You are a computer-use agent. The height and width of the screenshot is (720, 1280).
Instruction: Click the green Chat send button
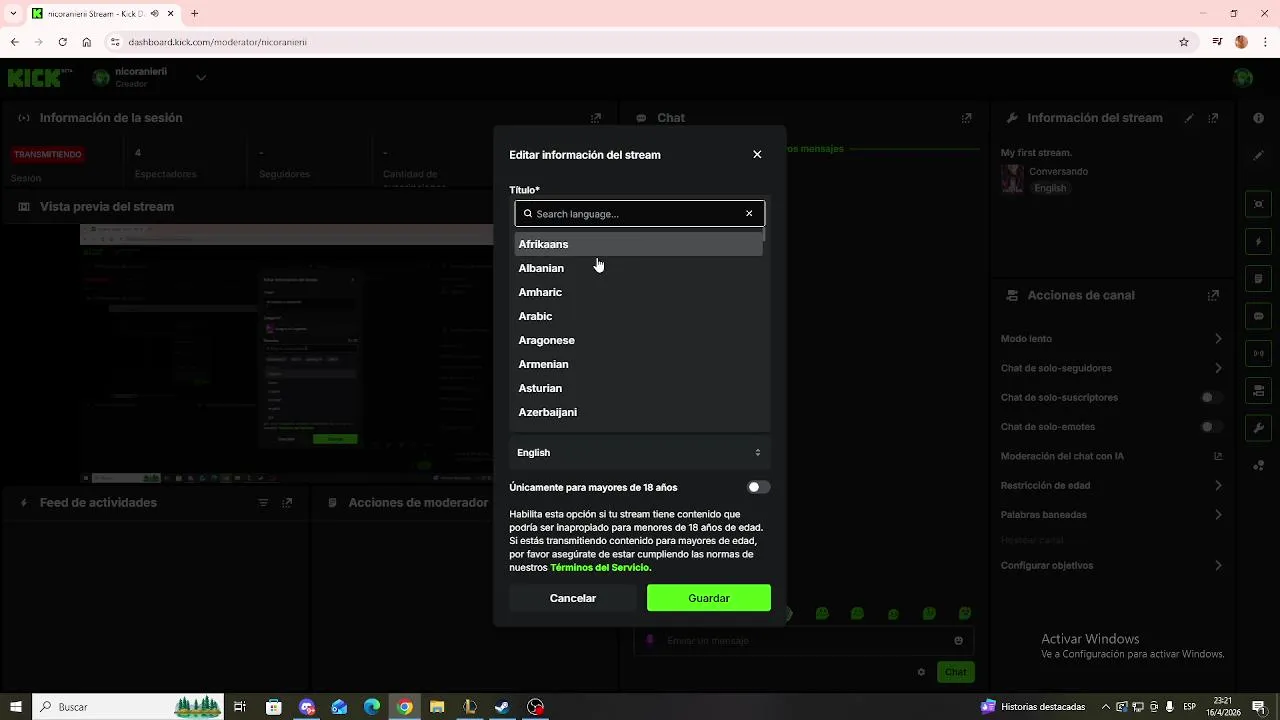click(956, 672)
